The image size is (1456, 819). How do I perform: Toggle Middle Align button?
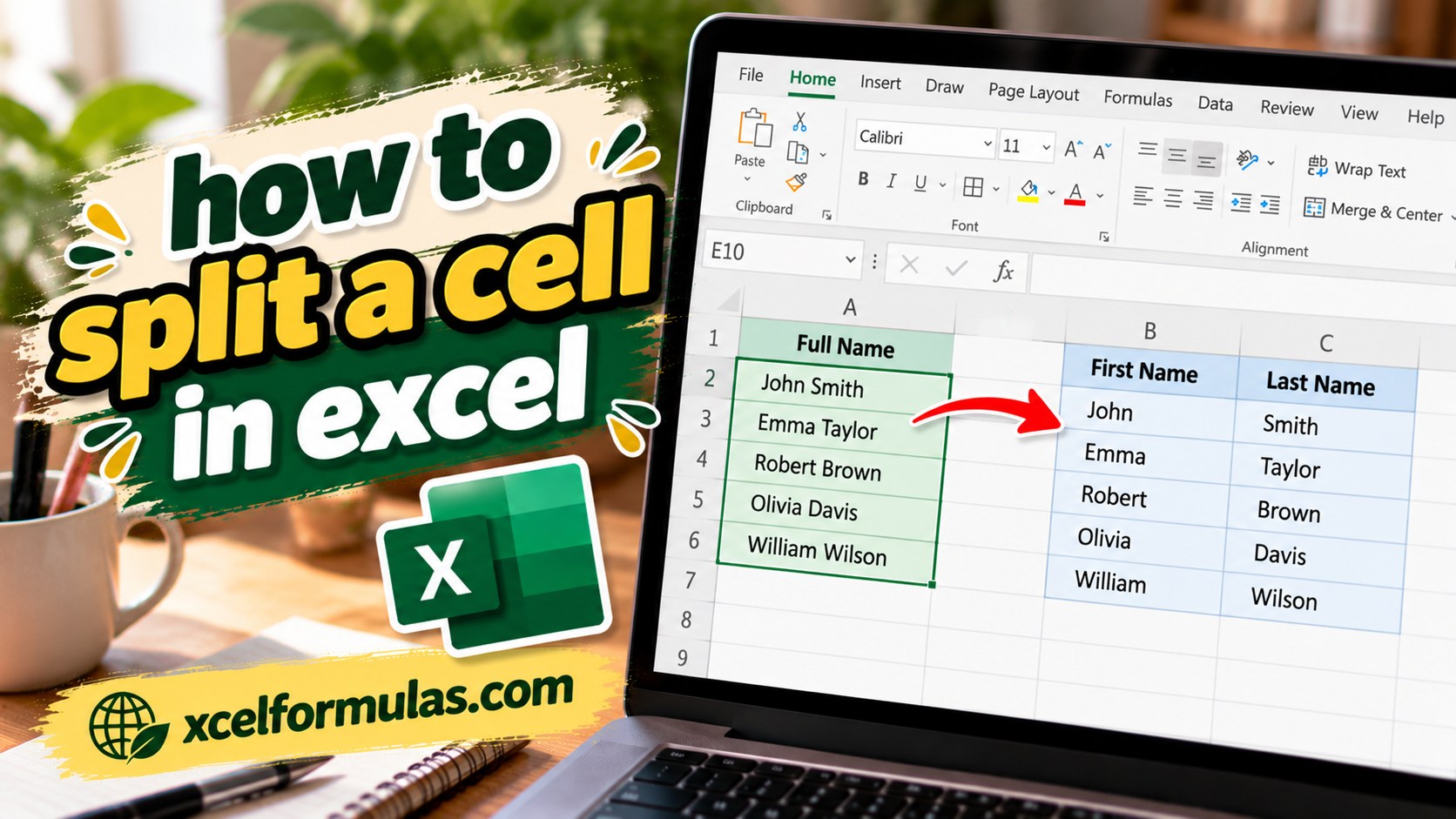[1176, 156]
